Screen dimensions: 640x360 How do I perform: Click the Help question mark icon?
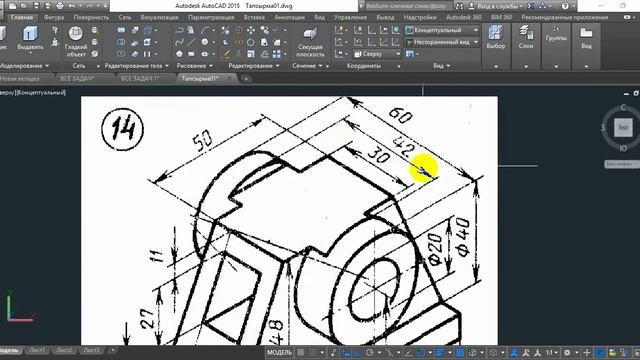point(565,6)
